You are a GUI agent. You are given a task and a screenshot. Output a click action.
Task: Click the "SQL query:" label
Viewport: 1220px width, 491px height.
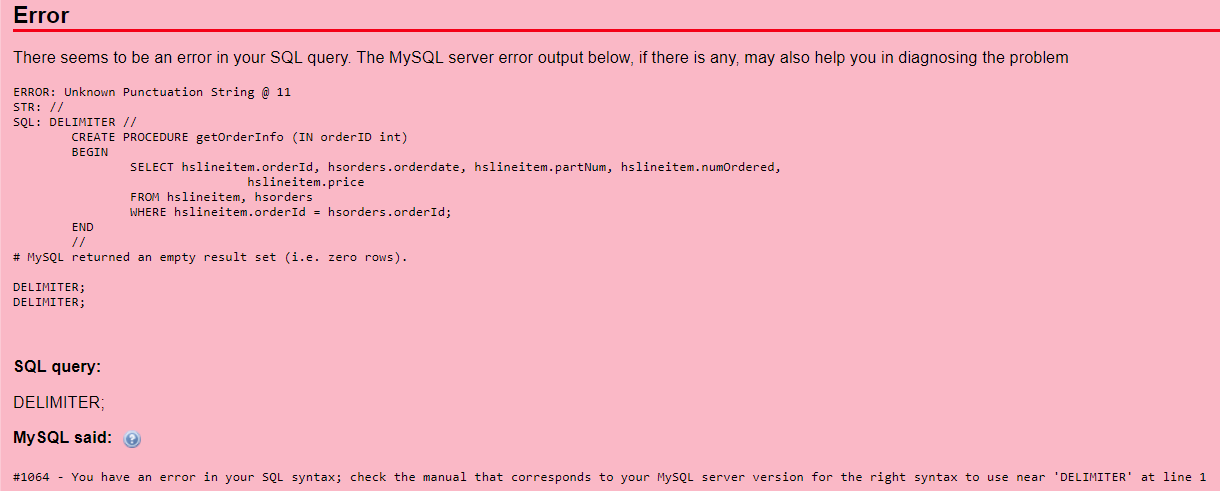tap(57, 367)
